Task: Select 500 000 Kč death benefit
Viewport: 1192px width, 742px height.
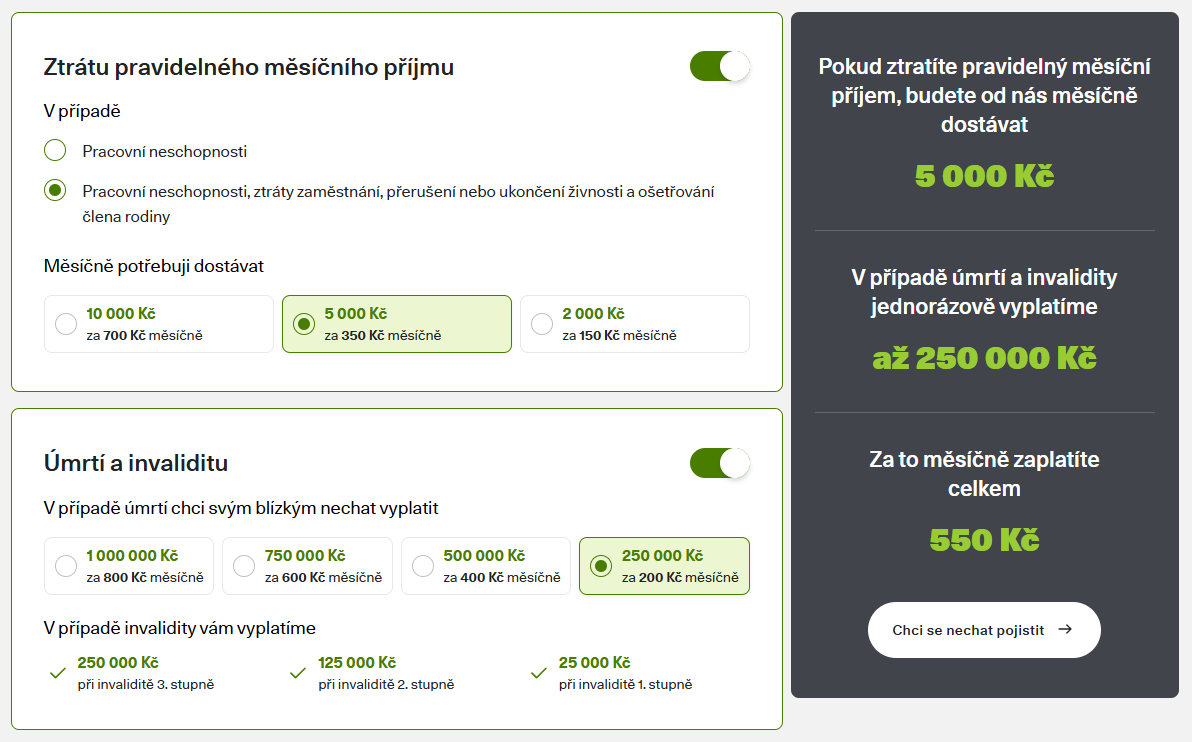Action: 423,566
